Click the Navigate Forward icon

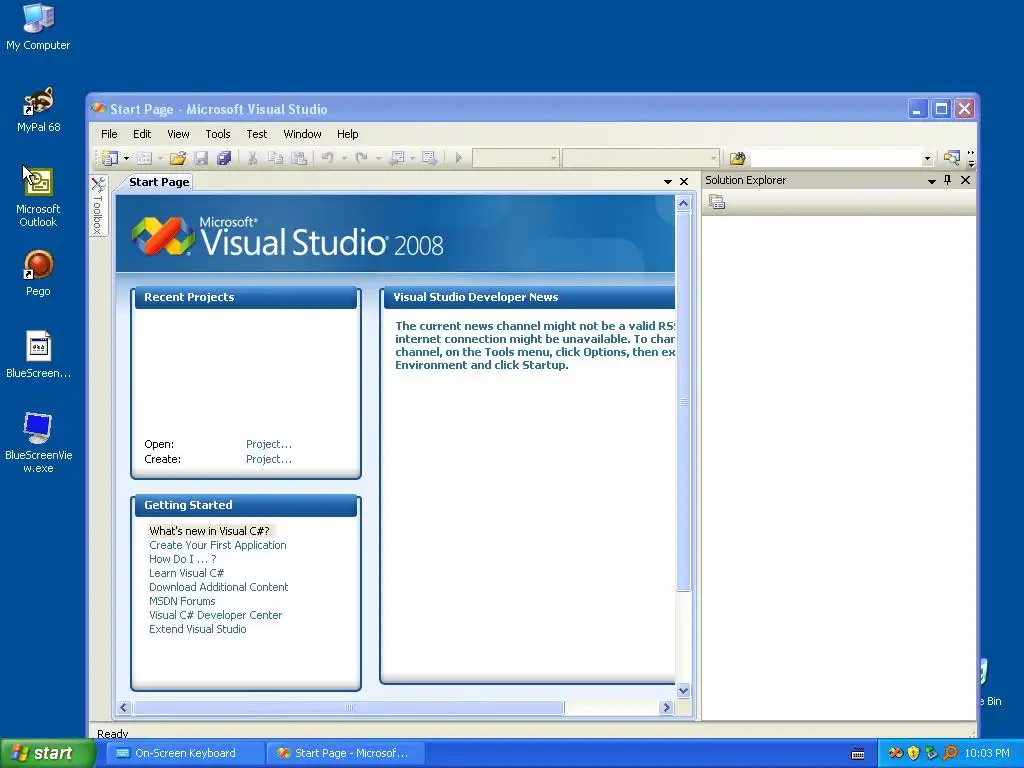click(429, 158)
